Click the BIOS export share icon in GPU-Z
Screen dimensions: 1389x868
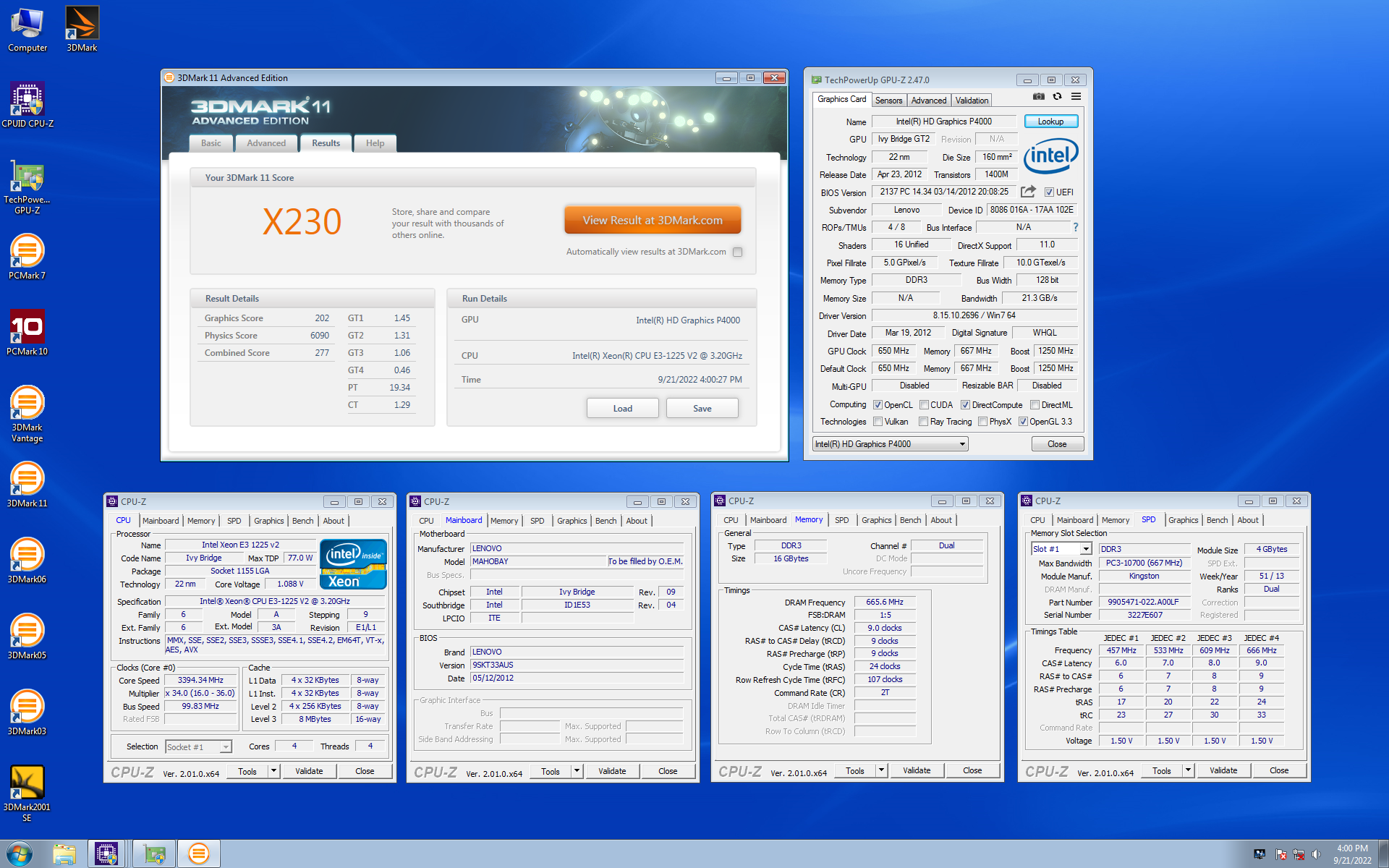pyautogui.click(x=1028, y=192)
